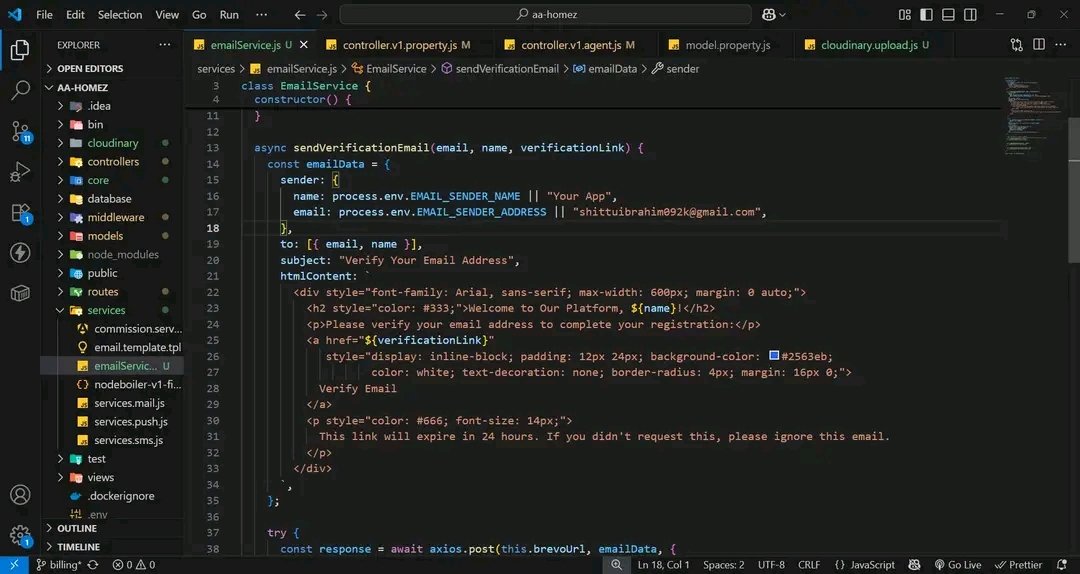
Task: Show more menus with title bar ellipsis
Action: [261, 14]
